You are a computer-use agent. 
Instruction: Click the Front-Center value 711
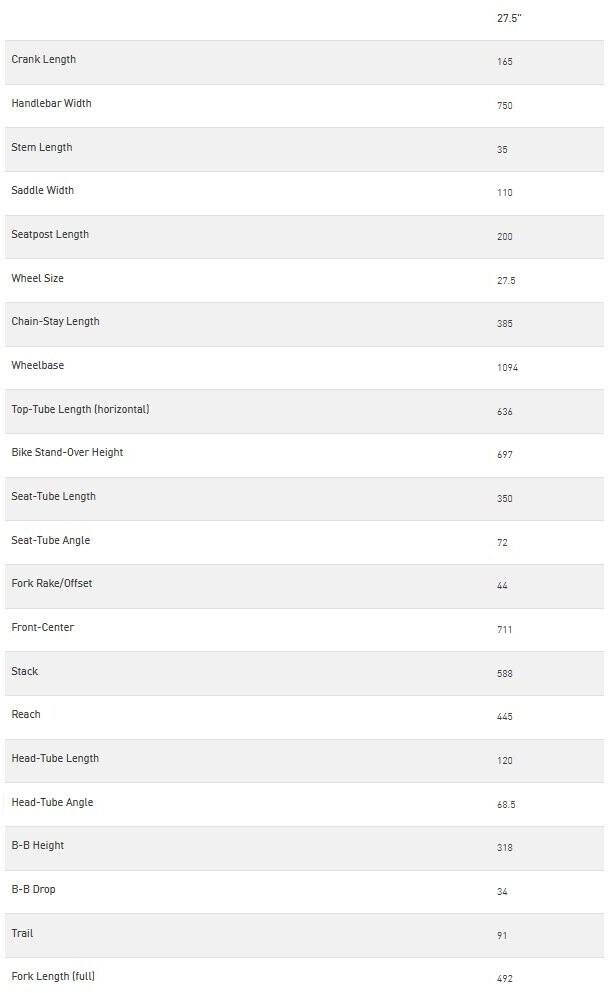point(504,630)
